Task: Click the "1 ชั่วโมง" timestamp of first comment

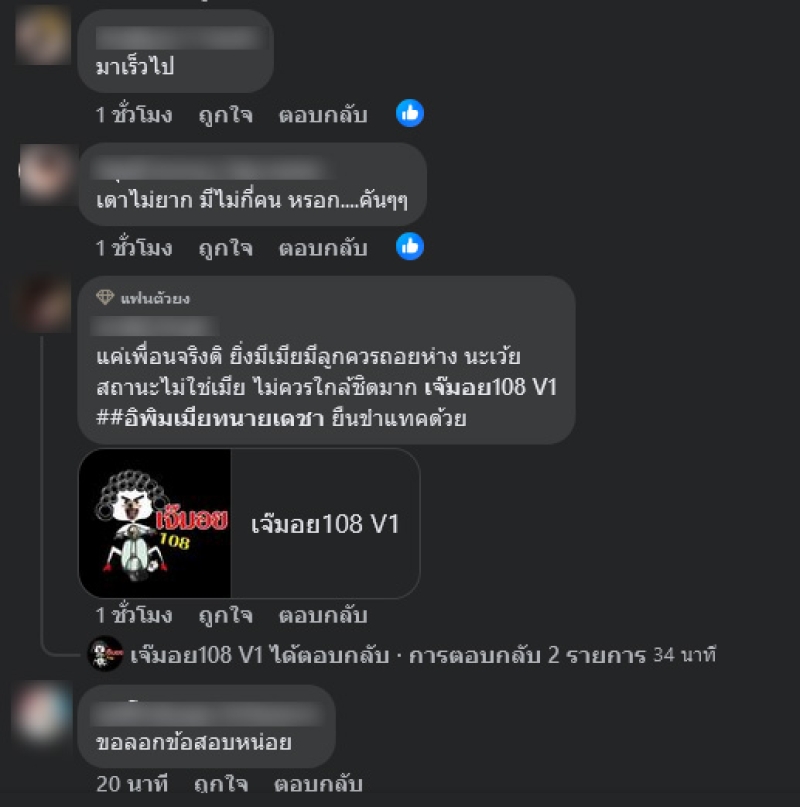Action: tap(134, 115)
